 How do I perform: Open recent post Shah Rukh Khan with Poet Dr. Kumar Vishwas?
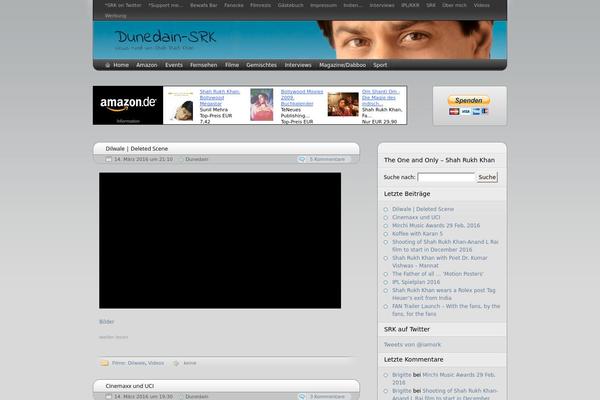tap(440, 262)
